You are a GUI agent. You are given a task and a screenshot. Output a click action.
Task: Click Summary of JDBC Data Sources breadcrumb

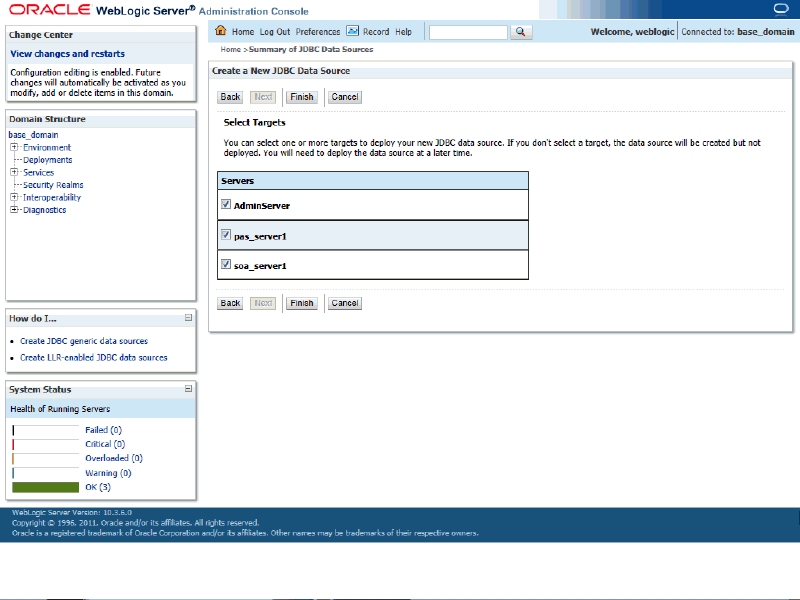pos(311,49)
